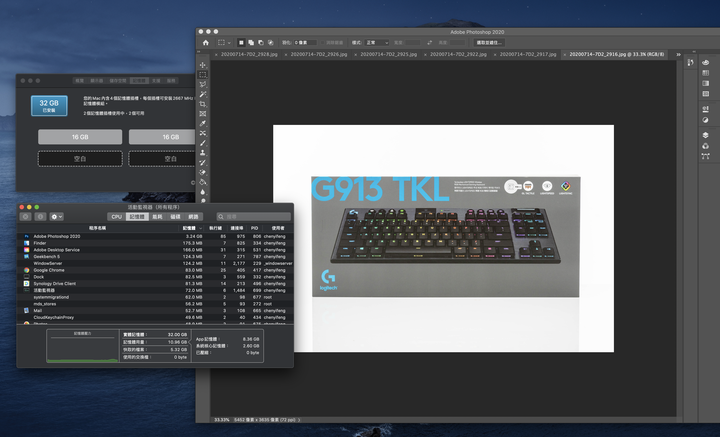Open the Properties panel icon
Screen dimensions: 720x437
pyautogui.click(x=706, y=109)
